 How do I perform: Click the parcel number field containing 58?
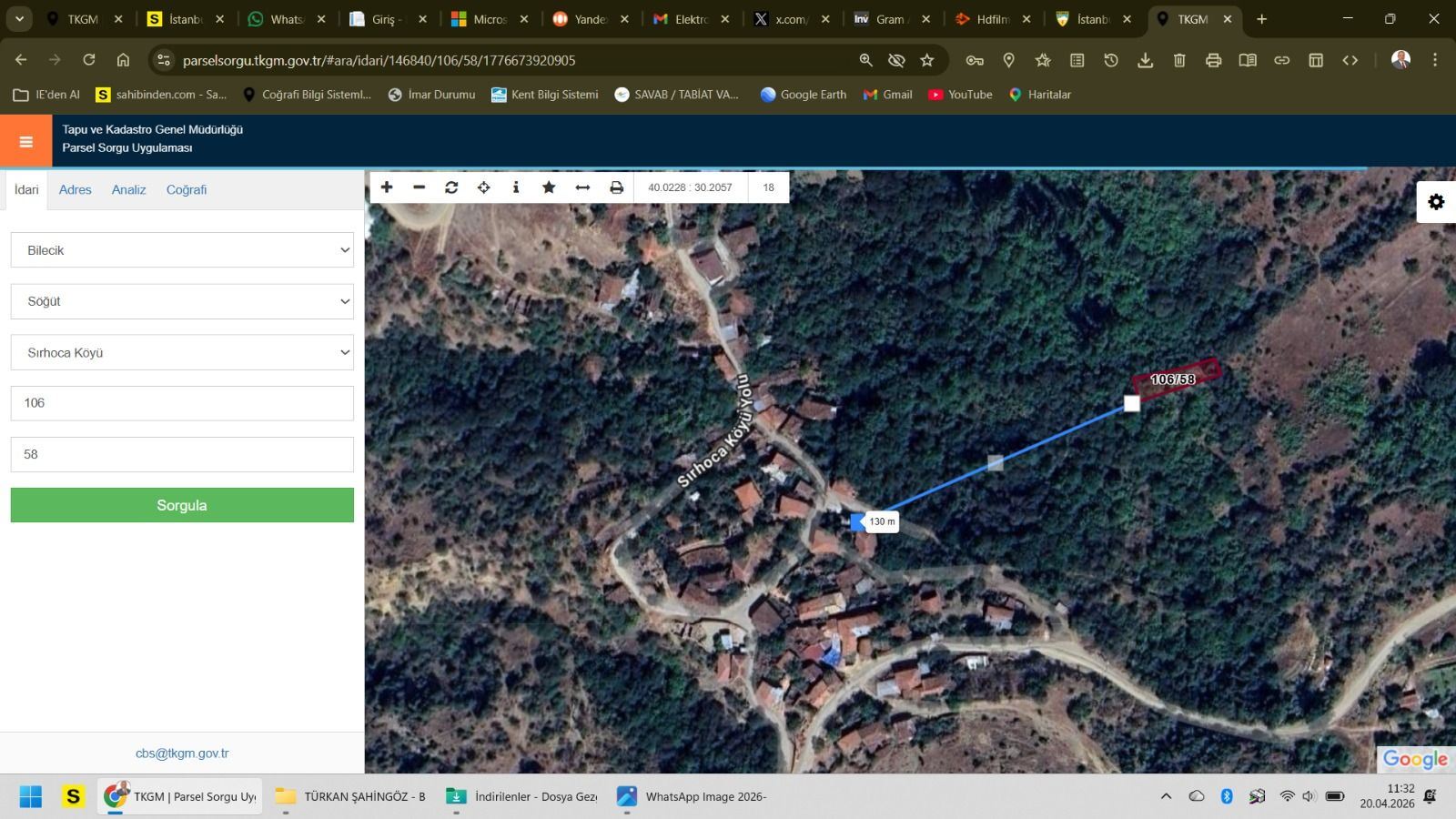[x=182, y=454]
